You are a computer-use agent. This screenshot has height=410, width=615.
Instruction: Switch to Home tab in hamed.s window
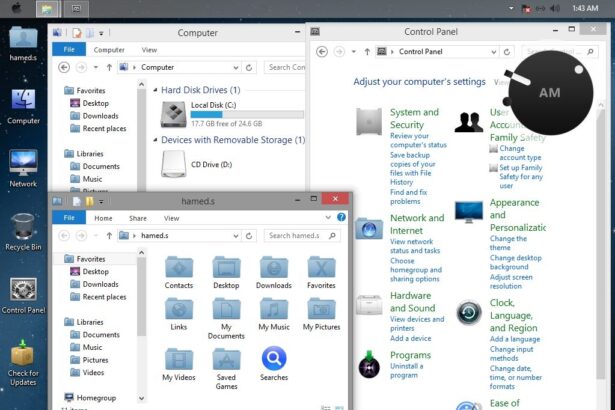[x=103, y=218]
